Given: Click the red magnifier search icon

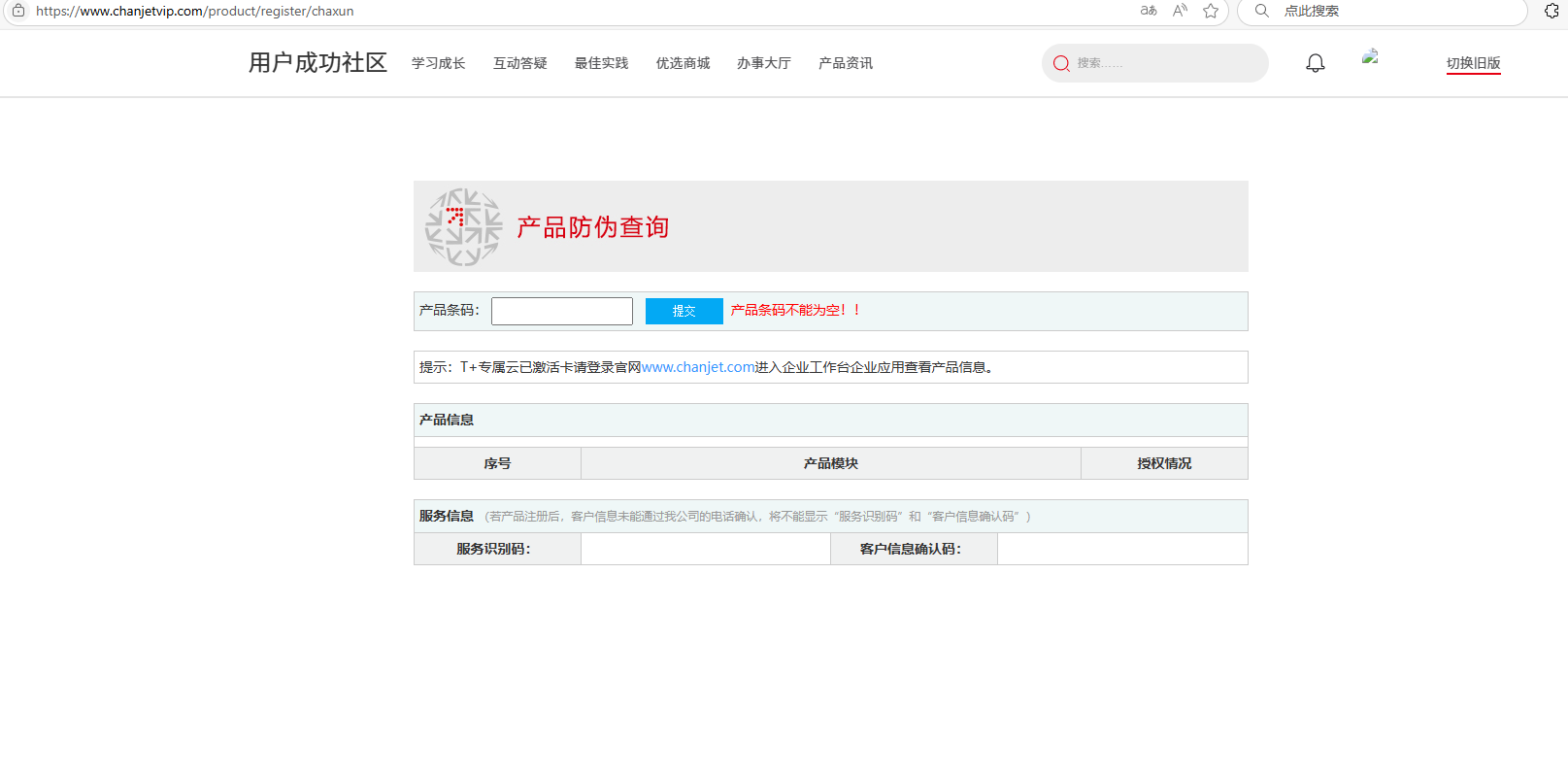Looking at the screenshot, I should (1061, 63).
